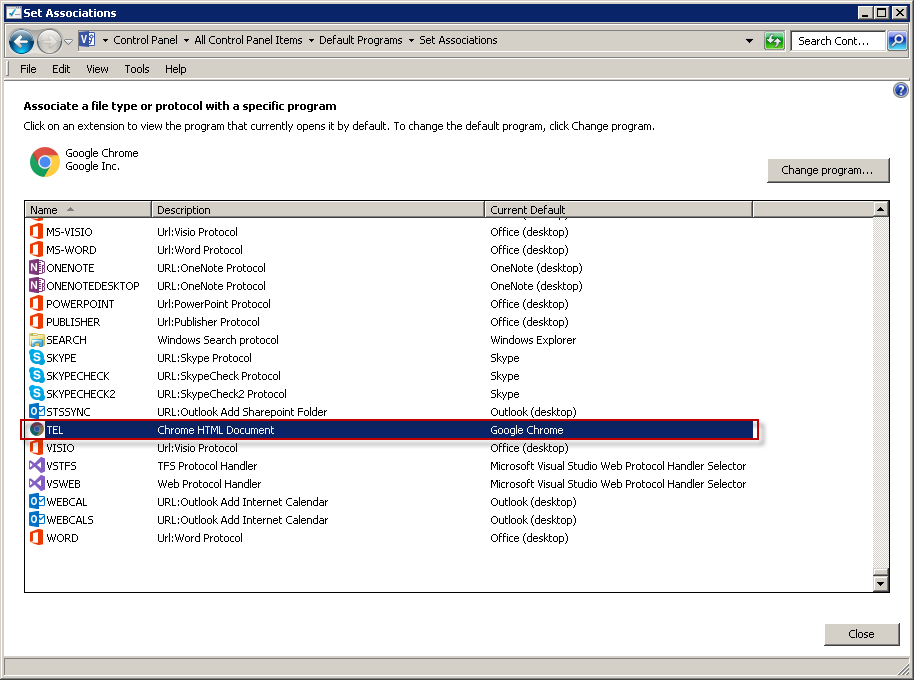Open the Edit menu

(61, 69)
